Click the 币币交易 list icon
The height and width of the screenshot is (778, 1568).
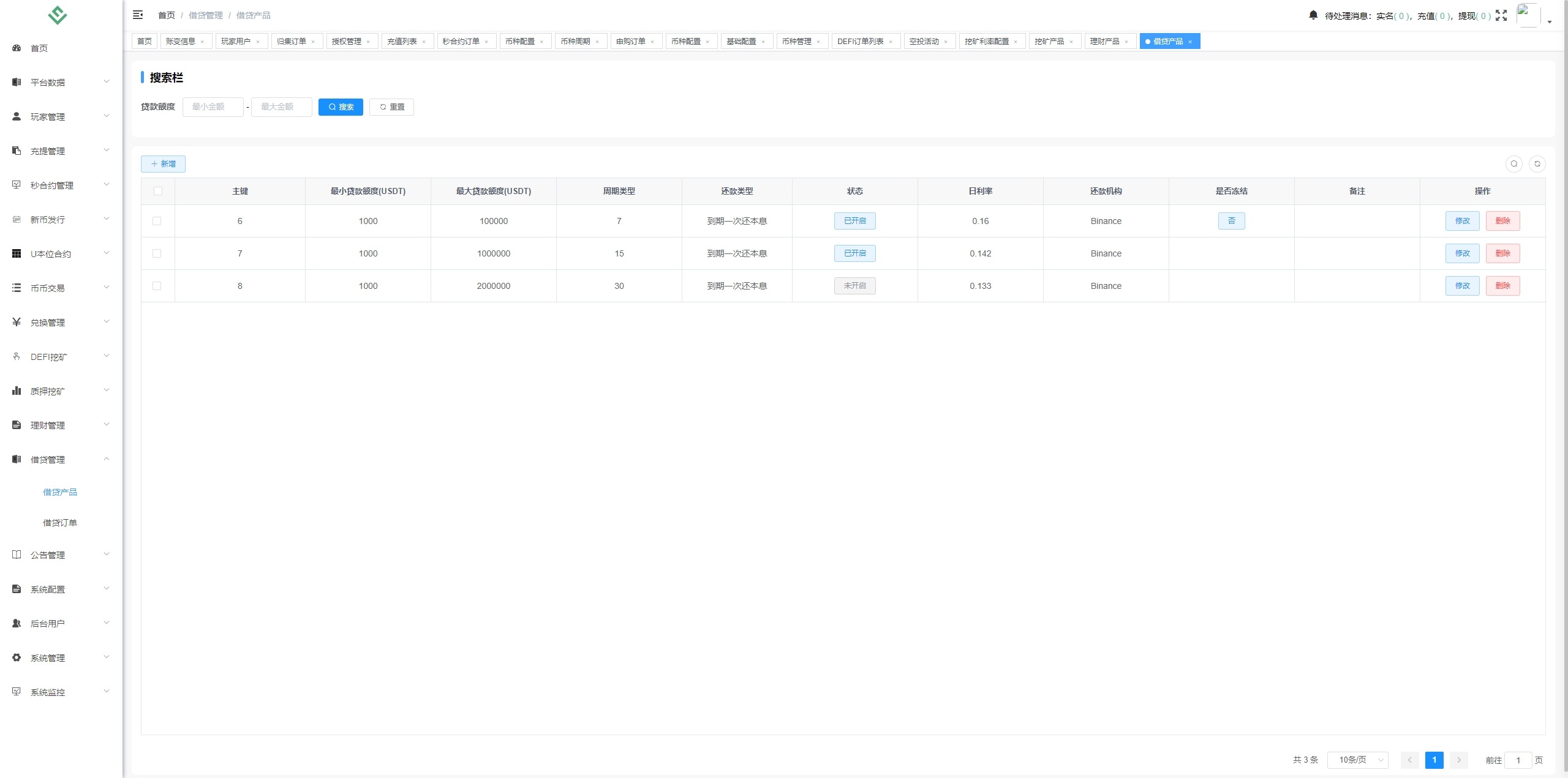pos(17,288)
